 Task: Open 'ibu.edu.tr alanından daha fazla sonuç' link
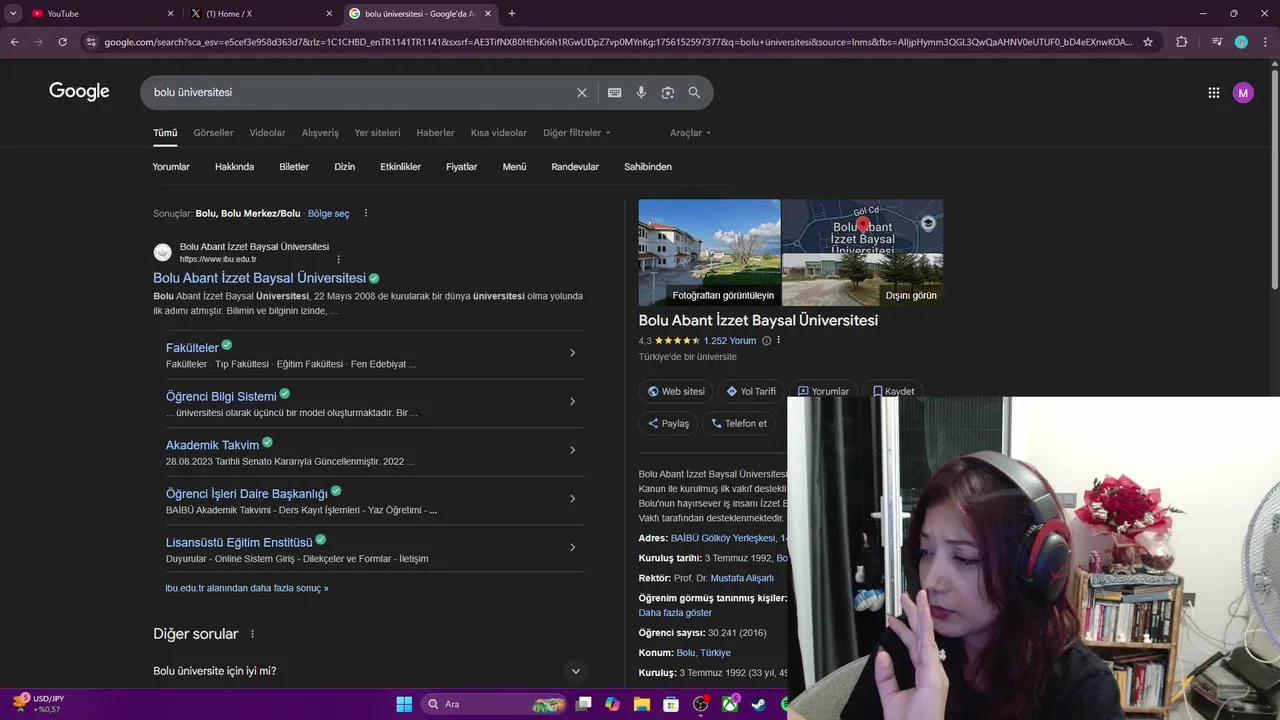click(x=247, y=588)
